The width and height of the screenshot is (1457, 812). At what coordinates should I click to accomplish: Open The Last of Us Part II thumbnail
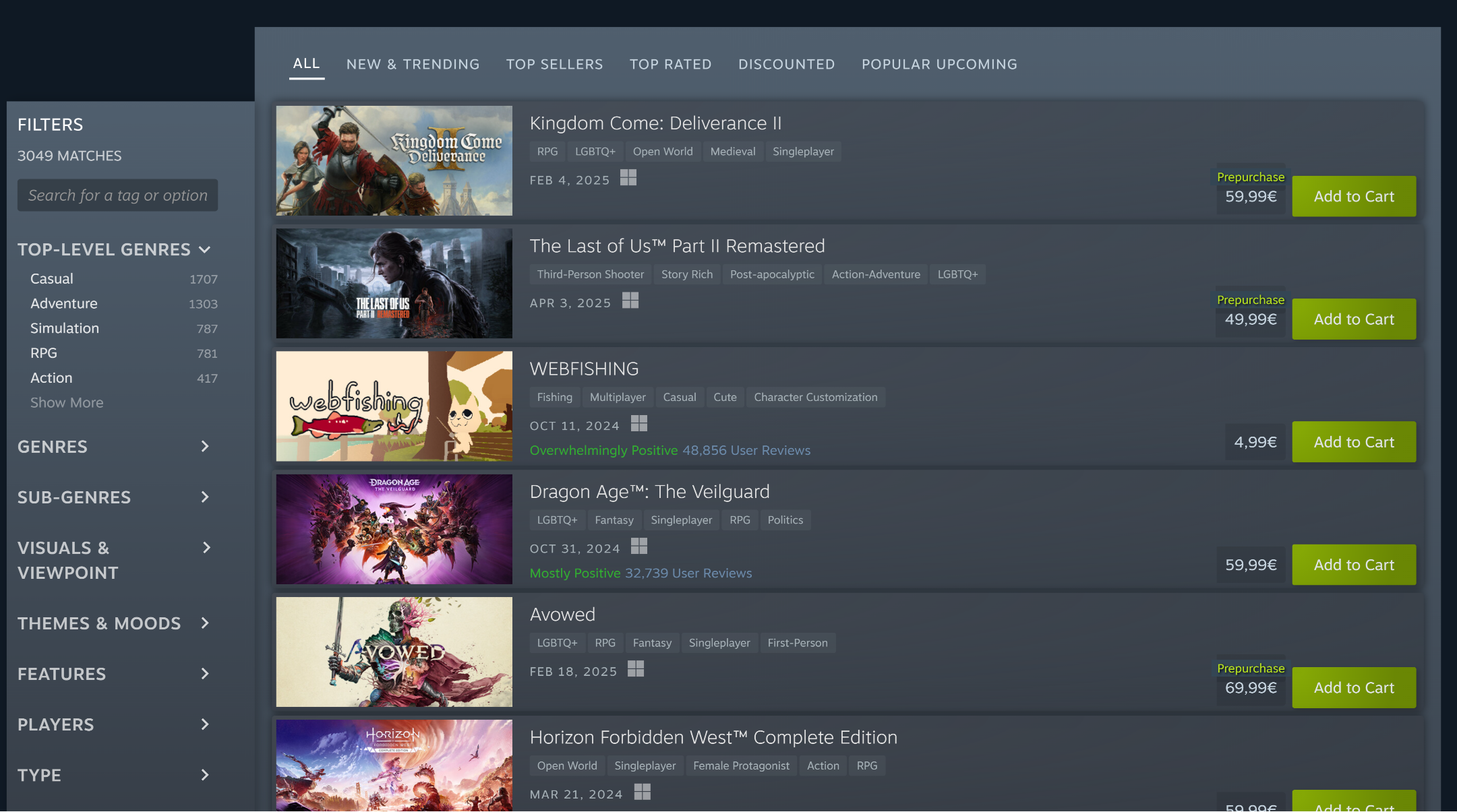pos(394,283)
